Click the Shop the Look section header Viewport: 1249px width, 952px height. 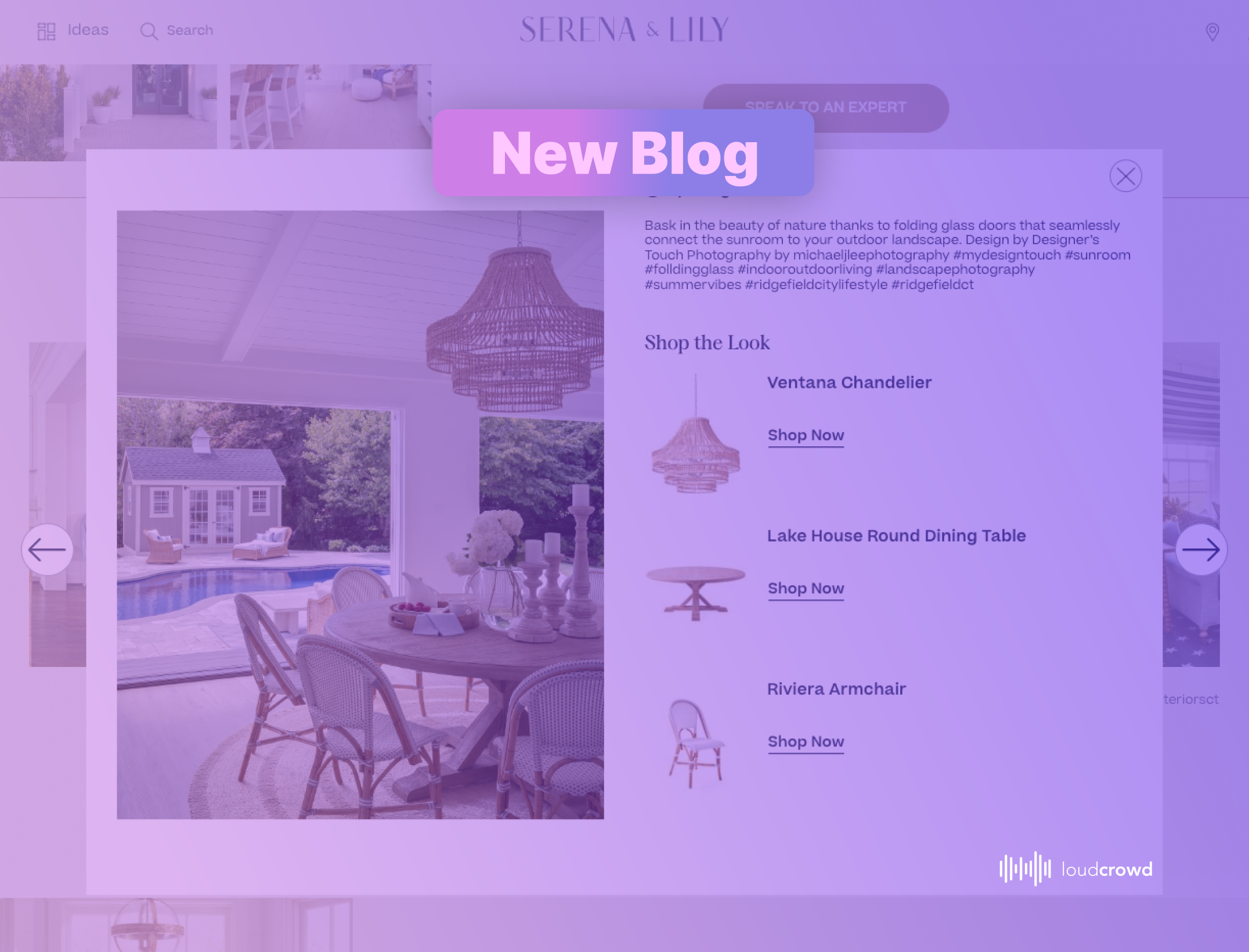(707, 343)
